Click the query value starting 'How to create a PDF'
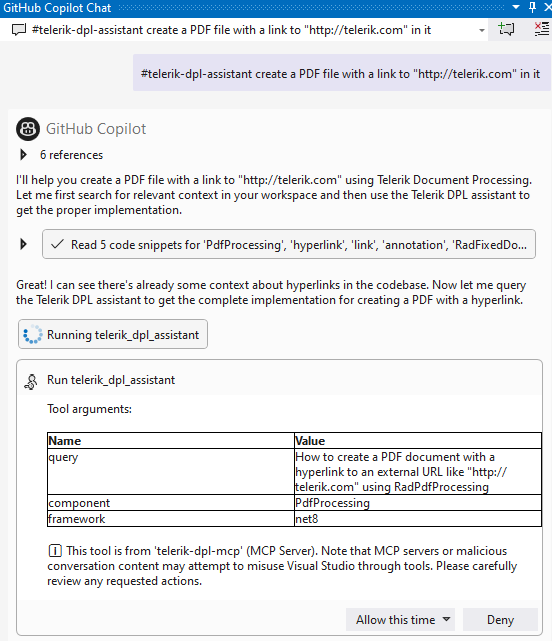 (x=418, y=471)
